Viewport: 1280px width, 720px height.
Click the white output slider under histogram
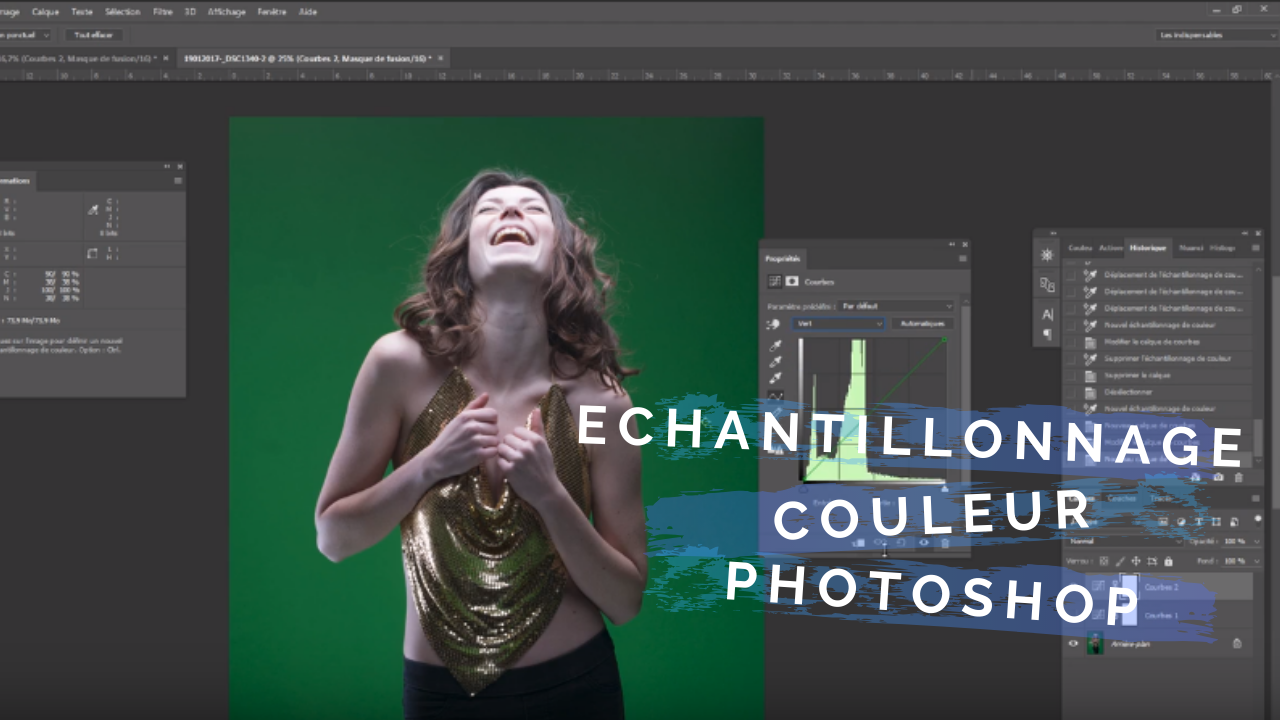945,489
